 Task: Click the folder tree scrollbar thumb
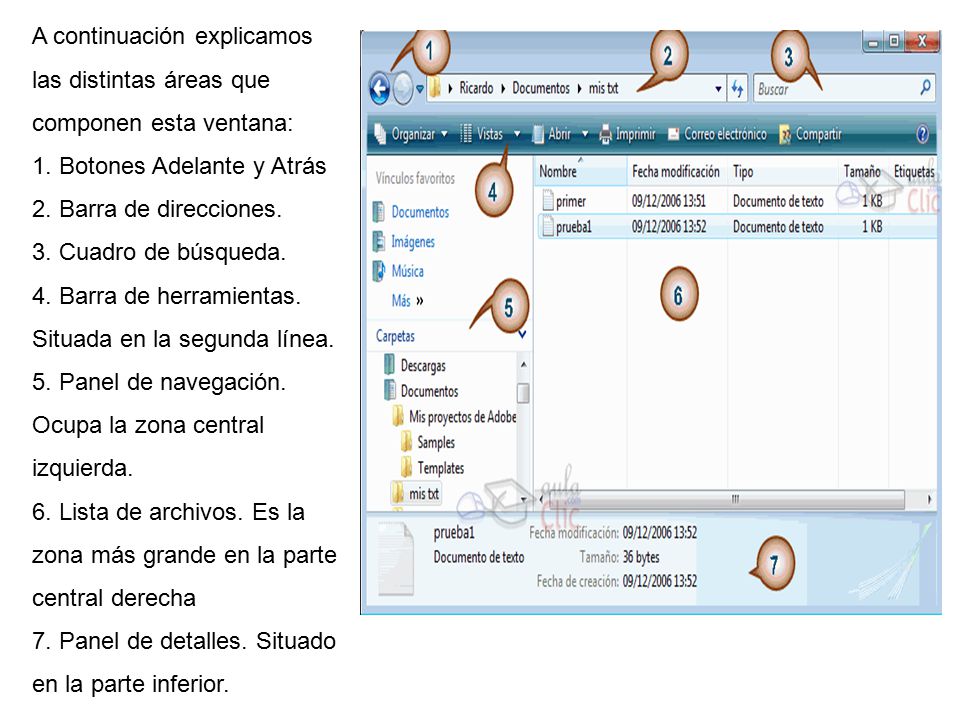[523, 393]
